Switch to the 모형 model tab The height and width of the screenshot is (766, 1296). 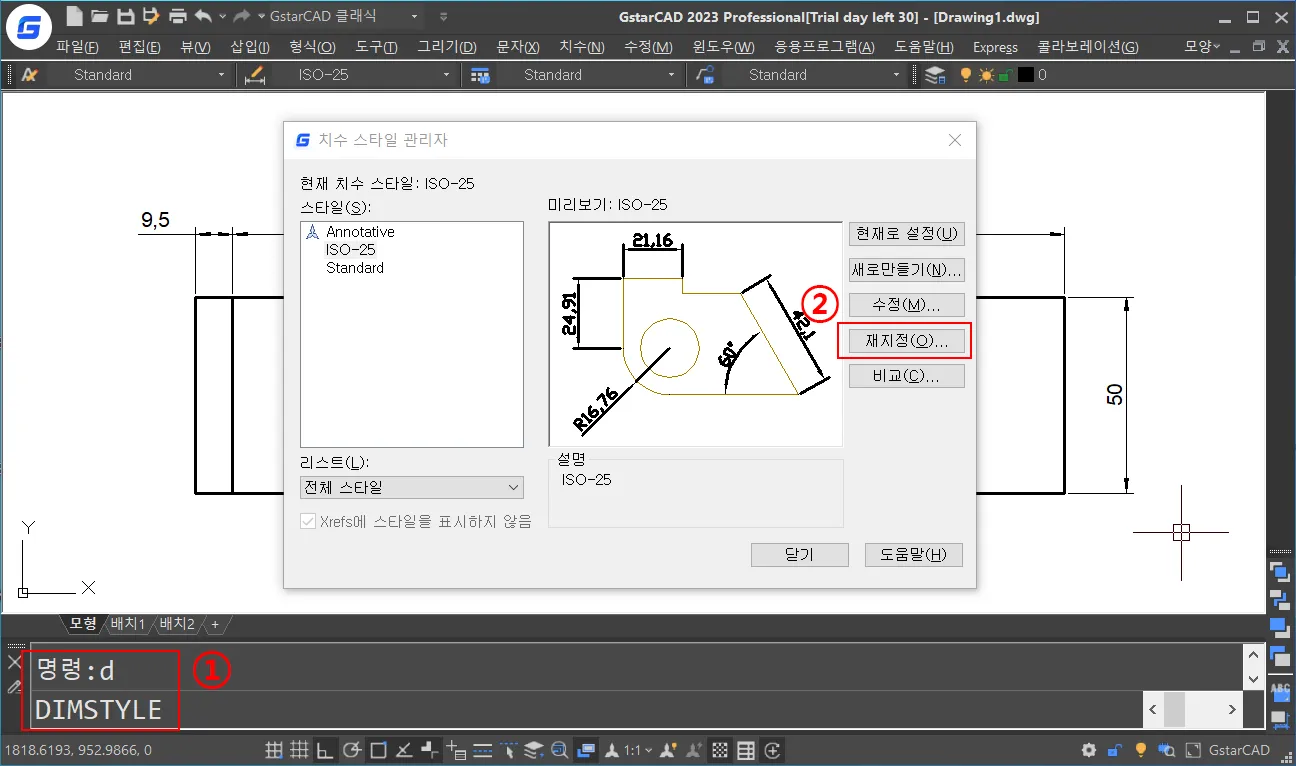point(82,624)
